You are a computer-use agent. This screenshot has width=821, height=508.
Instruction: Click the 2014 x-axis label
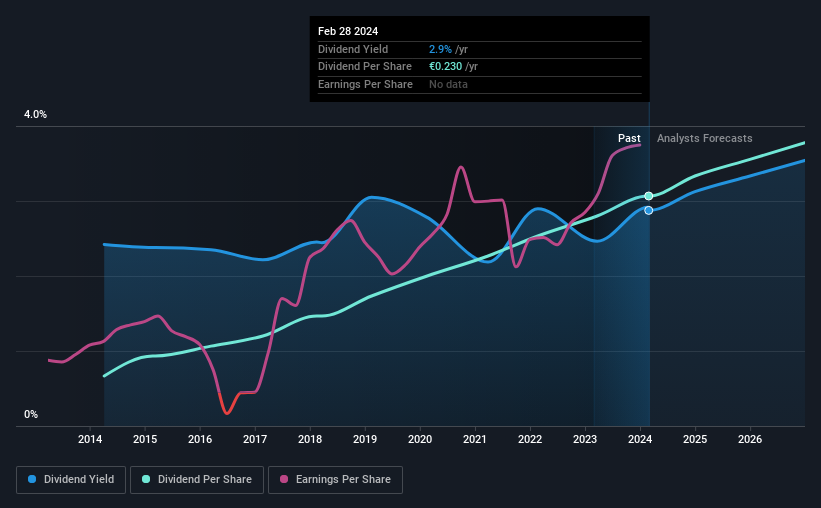pos(90,439)
